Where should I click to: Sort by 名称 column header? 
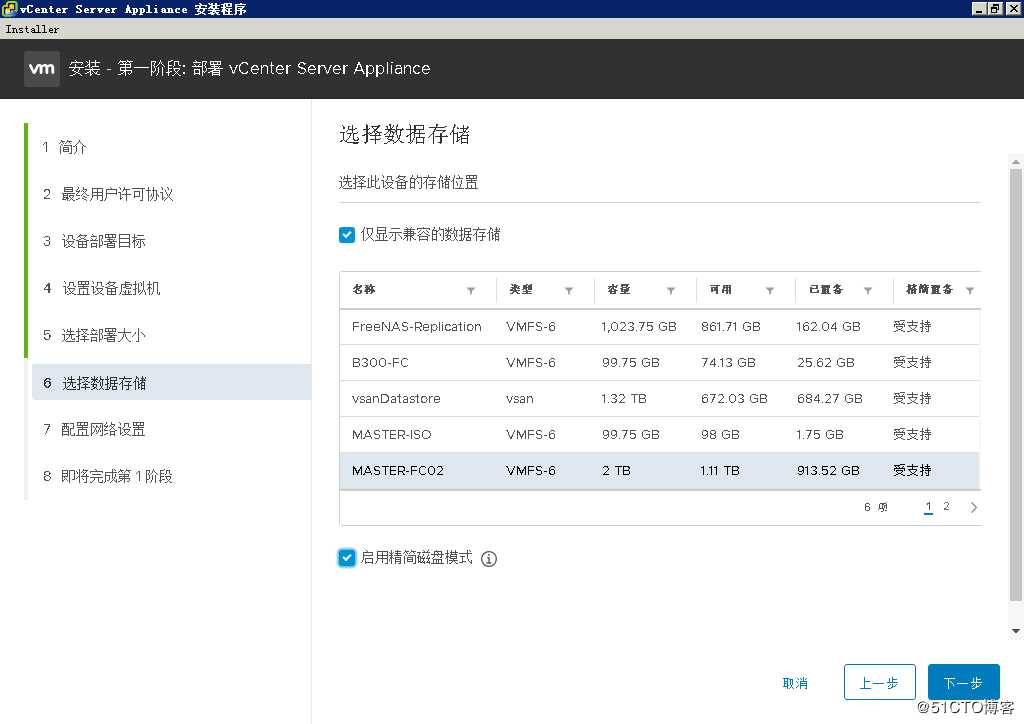pos(364,289)
